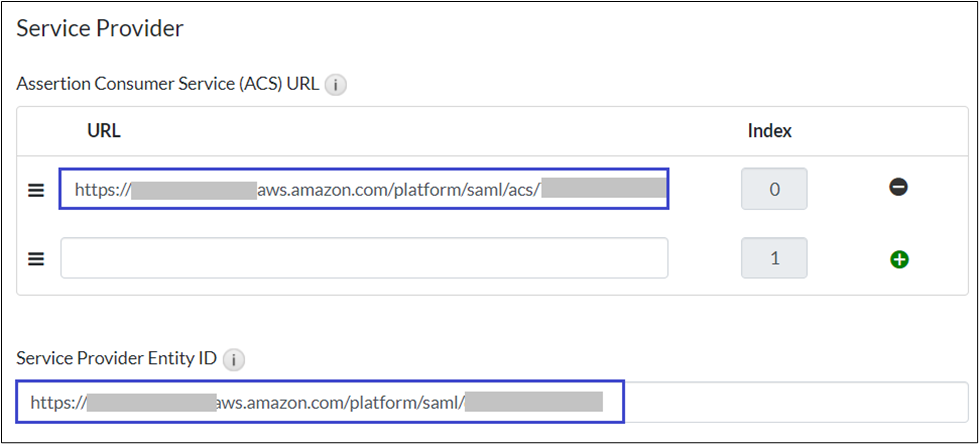Click drag handle of empty second URL row
Viewport: 979px width, 444px height.
36,258
